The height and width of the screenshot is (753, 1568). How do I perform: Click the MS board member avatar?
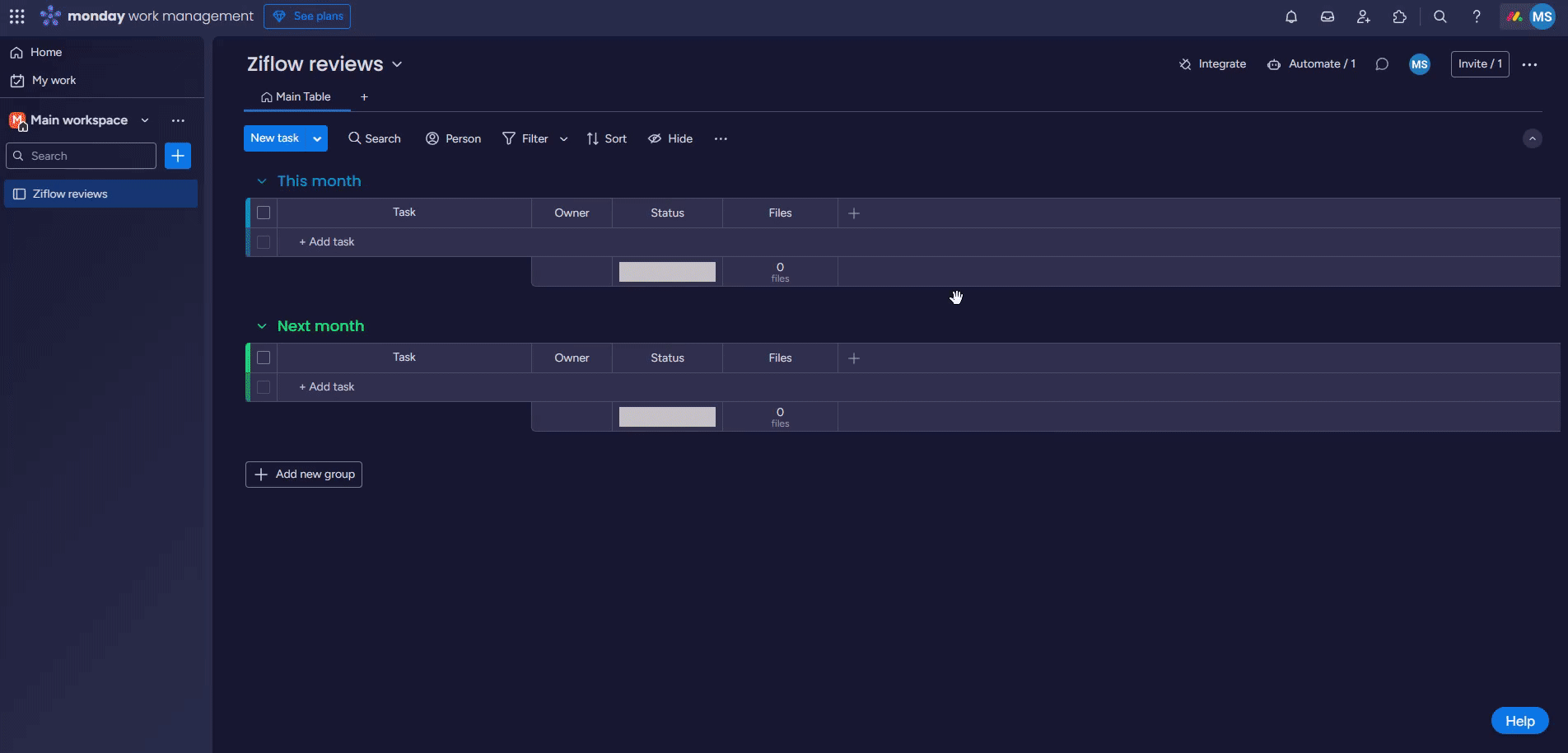point(1420,64)
